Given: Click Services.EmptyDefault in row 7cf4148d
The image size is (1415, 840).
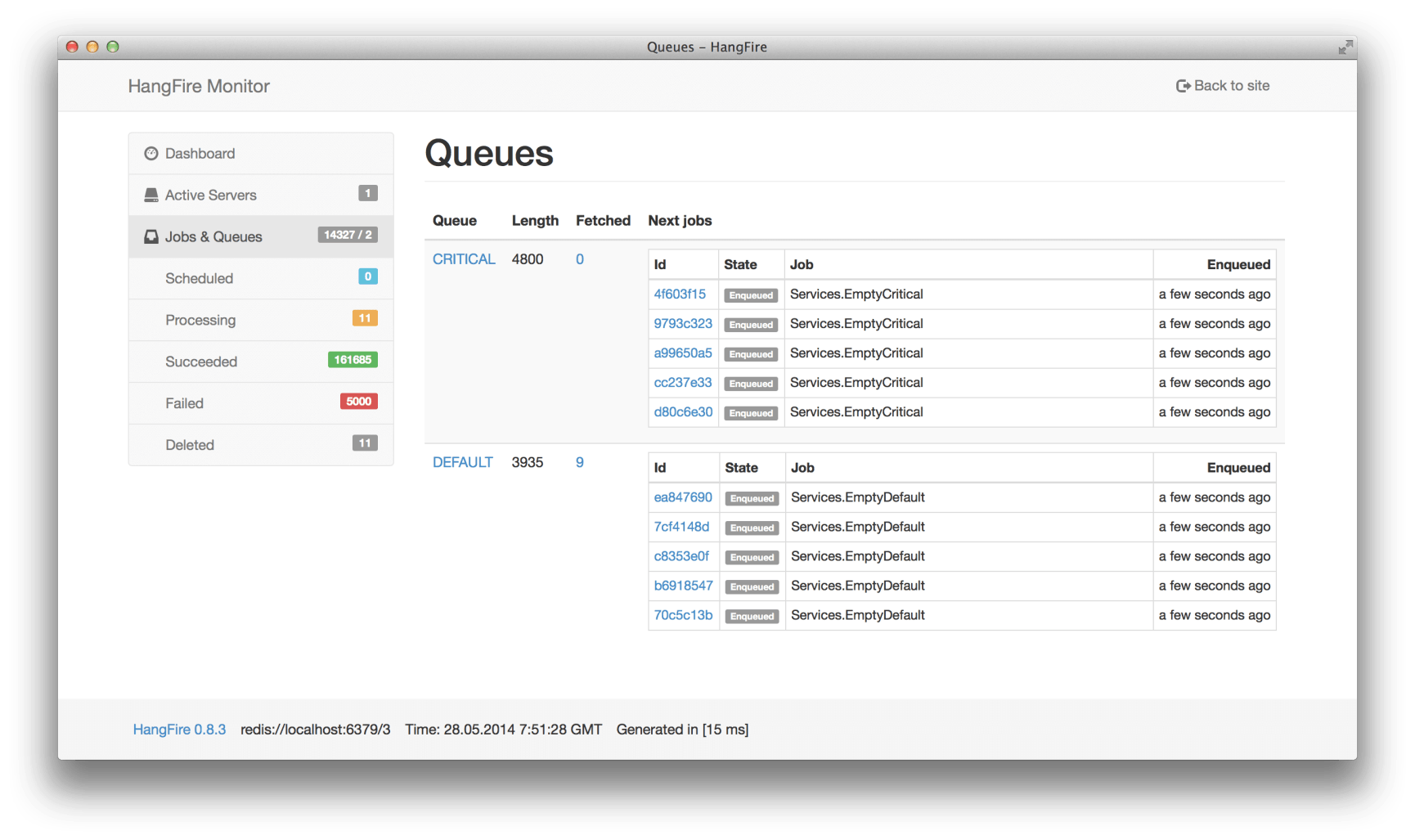Looking at the screenshot, I should (x=858, y=527).
